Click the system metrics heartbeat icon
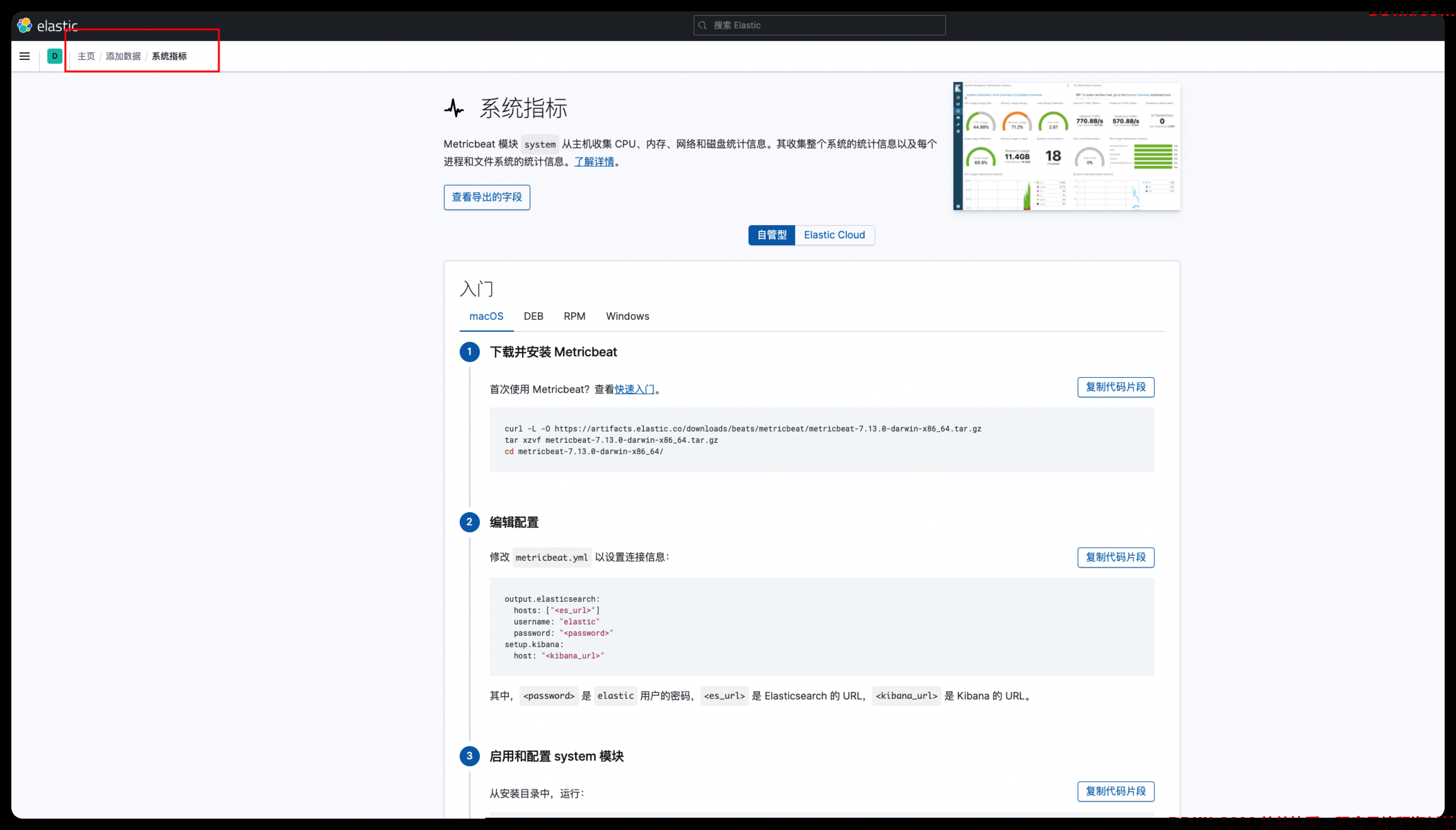 point(454,108)
